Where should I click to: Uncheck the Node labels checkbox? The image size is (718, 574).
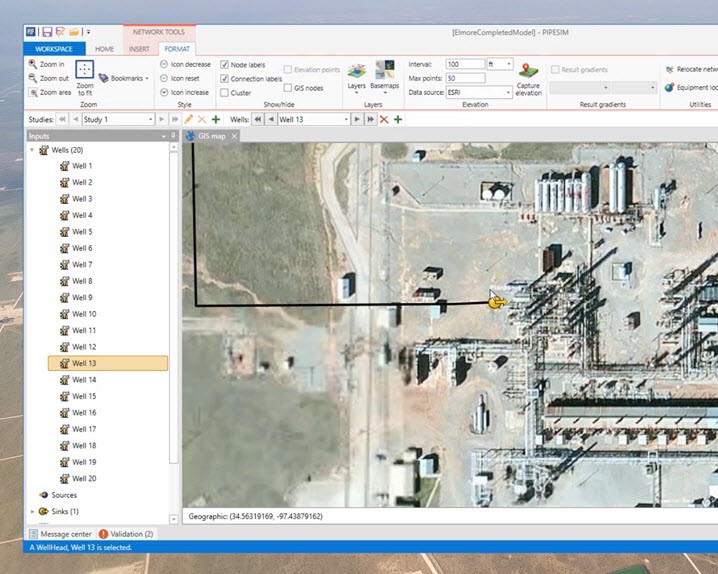[225, 64]
